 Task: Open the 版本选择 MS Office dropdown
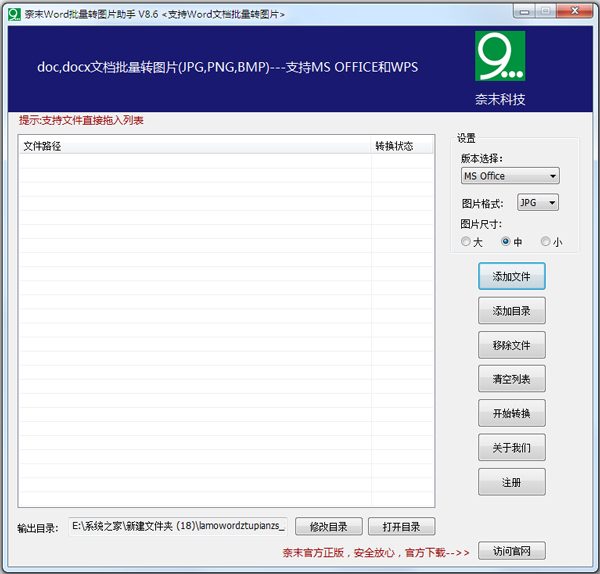(x=510, y=176)
